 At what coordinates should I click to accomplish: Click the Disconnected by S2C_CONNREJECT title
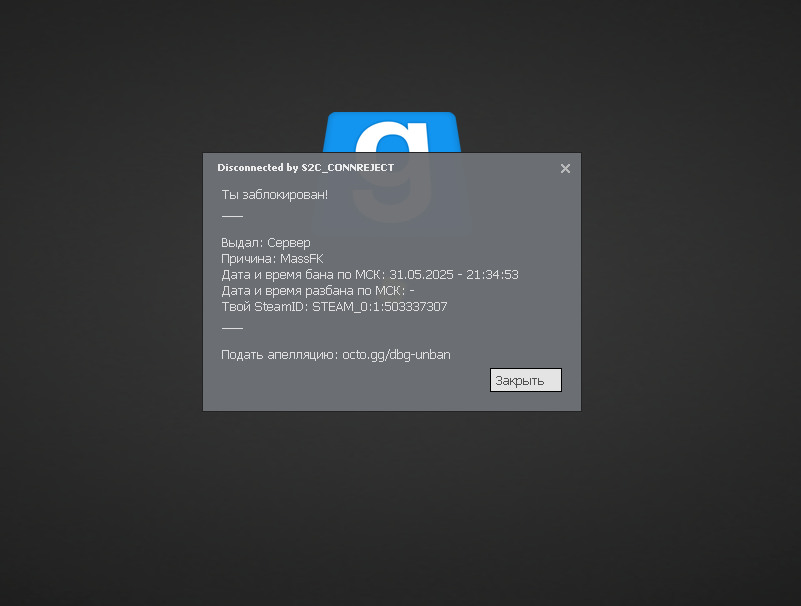click(x=305, y=168)
